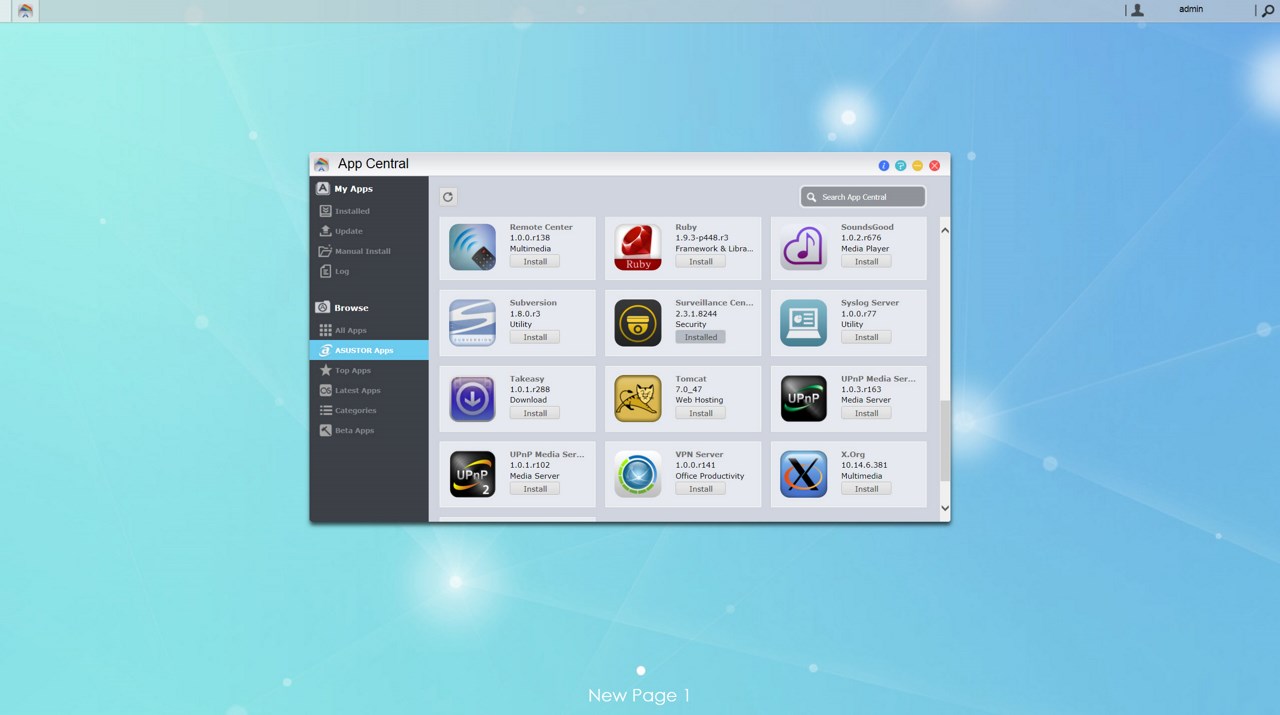Select the Subversion app icon
This screenshot has height=715, width=1280.
[472, 323]
